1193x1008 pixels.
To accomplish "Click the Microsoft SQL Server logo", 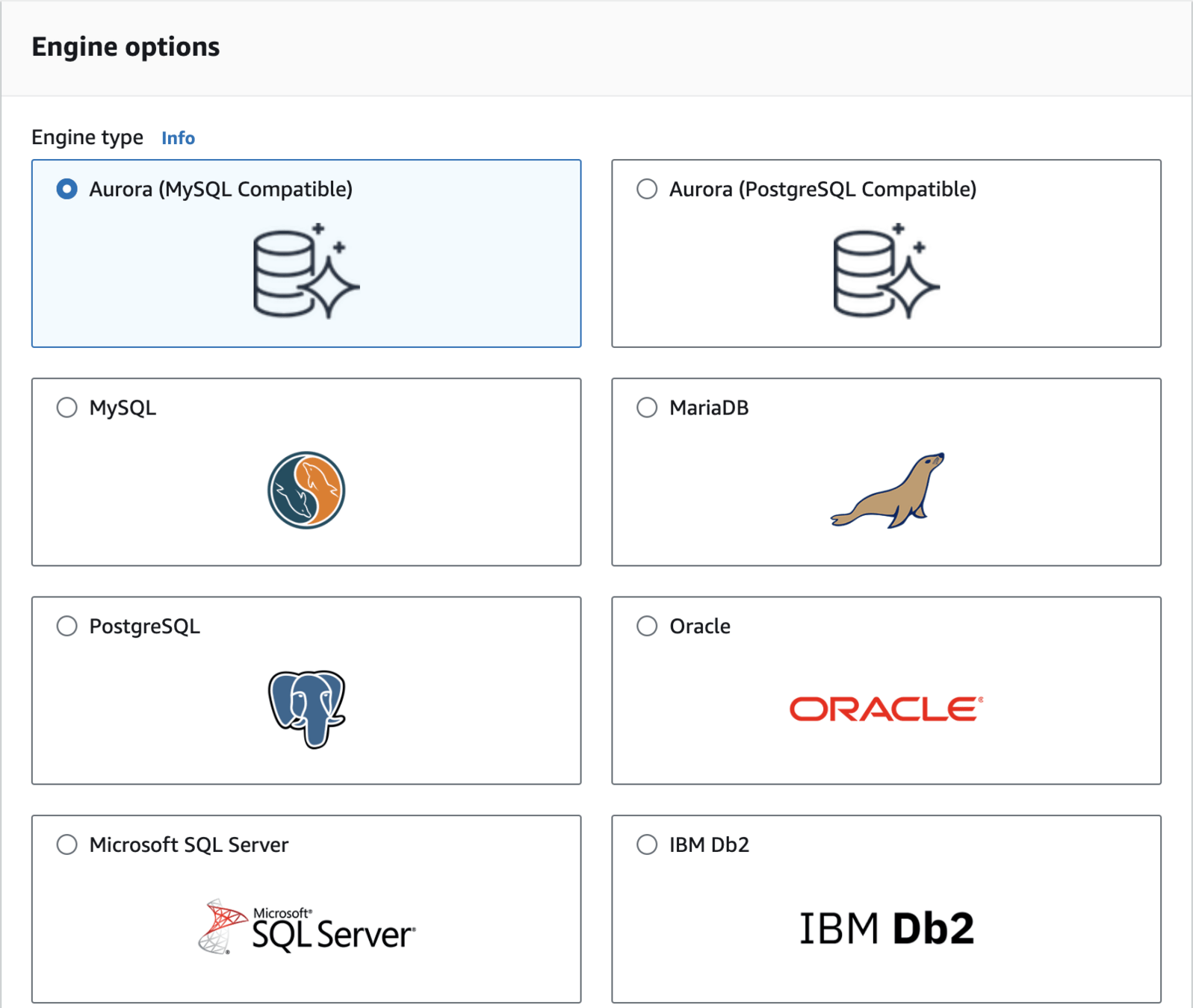I will click(x=306, y=927).
